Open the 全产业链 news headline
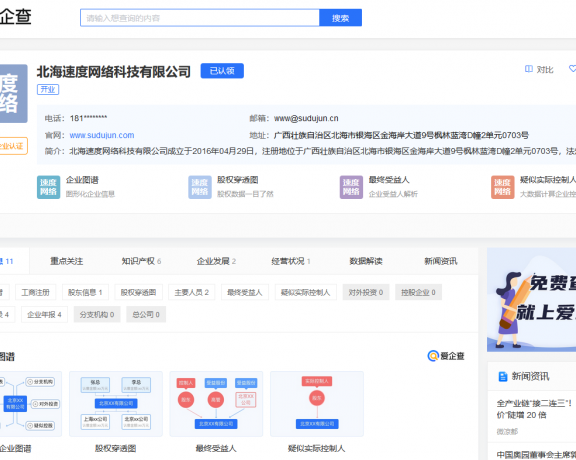 click(x=534, y=409)
